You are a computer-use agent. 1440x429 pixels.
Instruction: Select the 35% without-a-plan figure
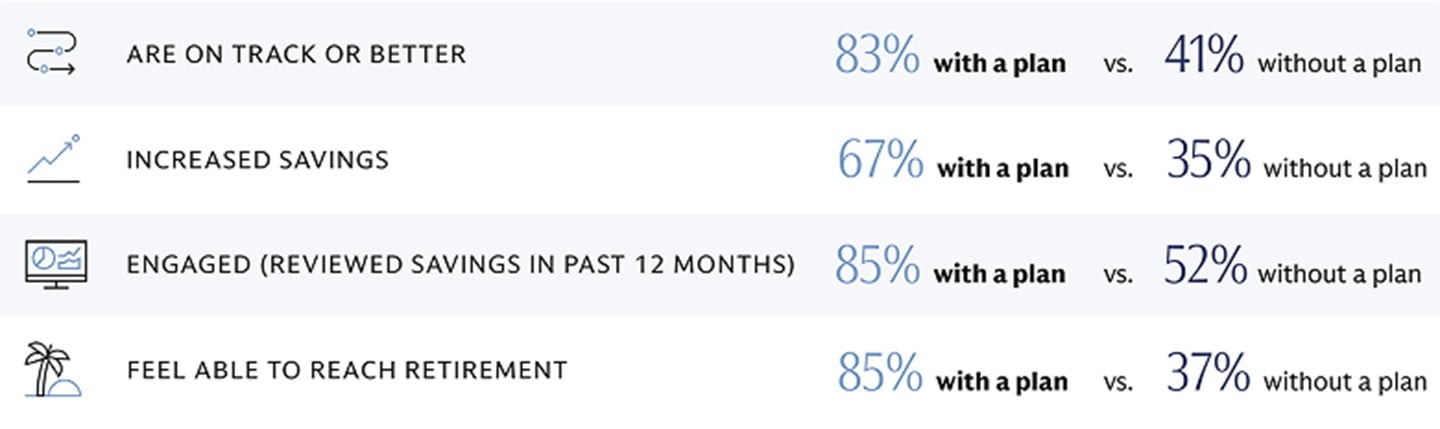point(1208,162)
